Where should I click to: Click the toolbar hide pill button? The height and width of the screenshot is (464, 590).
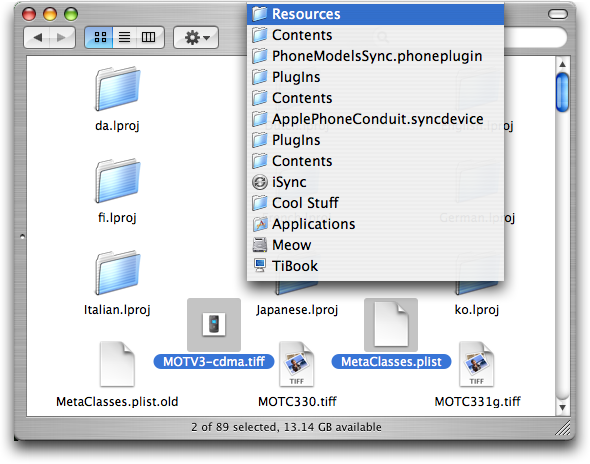[558, 15]
